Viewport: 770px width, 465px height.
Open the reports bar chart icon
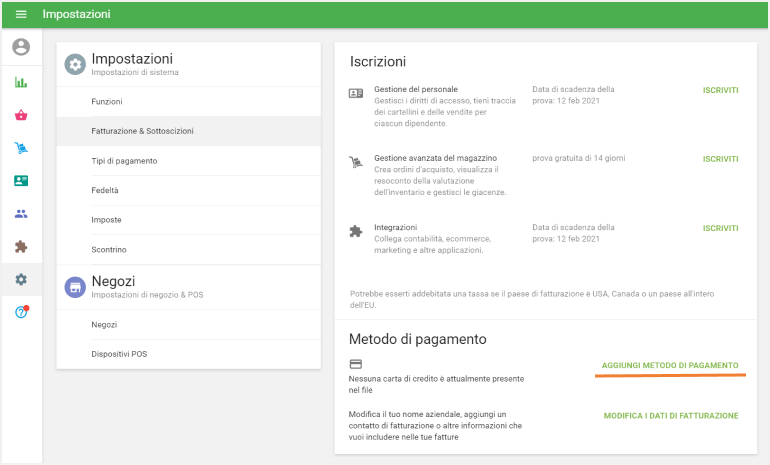tap(21, 82)
